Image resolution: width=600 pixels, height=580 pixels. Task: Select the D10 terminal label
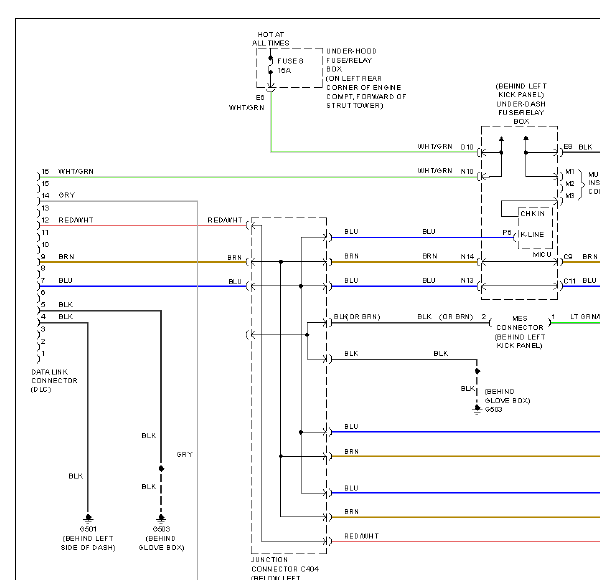click(x=467, y=147)
